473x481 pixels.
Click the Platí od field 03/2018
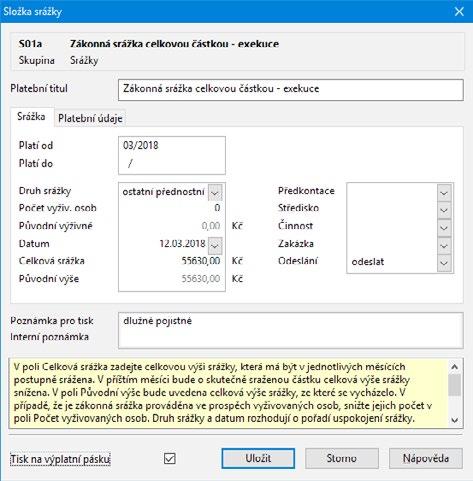(172, 146)
